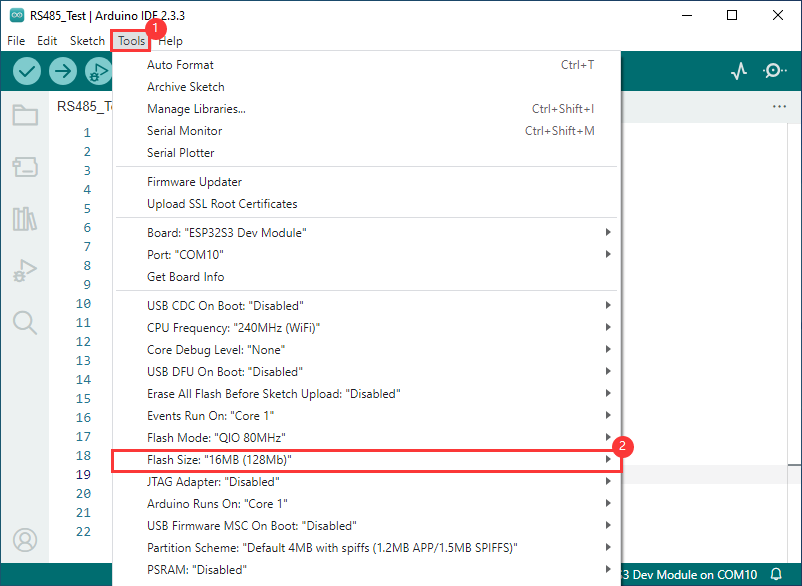Select Manage Libraries... from Tools menu
Viewport: 802px width, 586px height.
(196, 109)
